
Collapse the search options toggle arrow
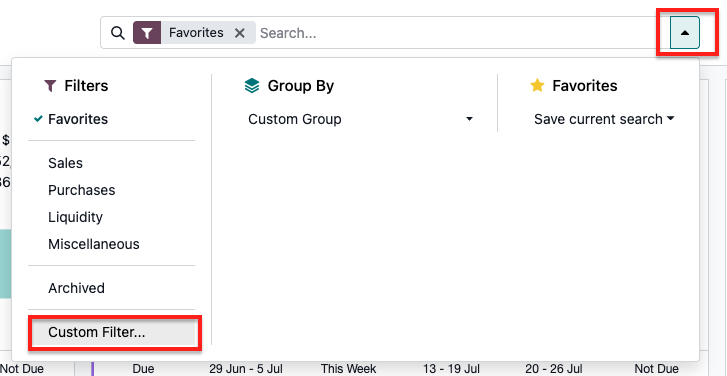click(x=685, y=33)
